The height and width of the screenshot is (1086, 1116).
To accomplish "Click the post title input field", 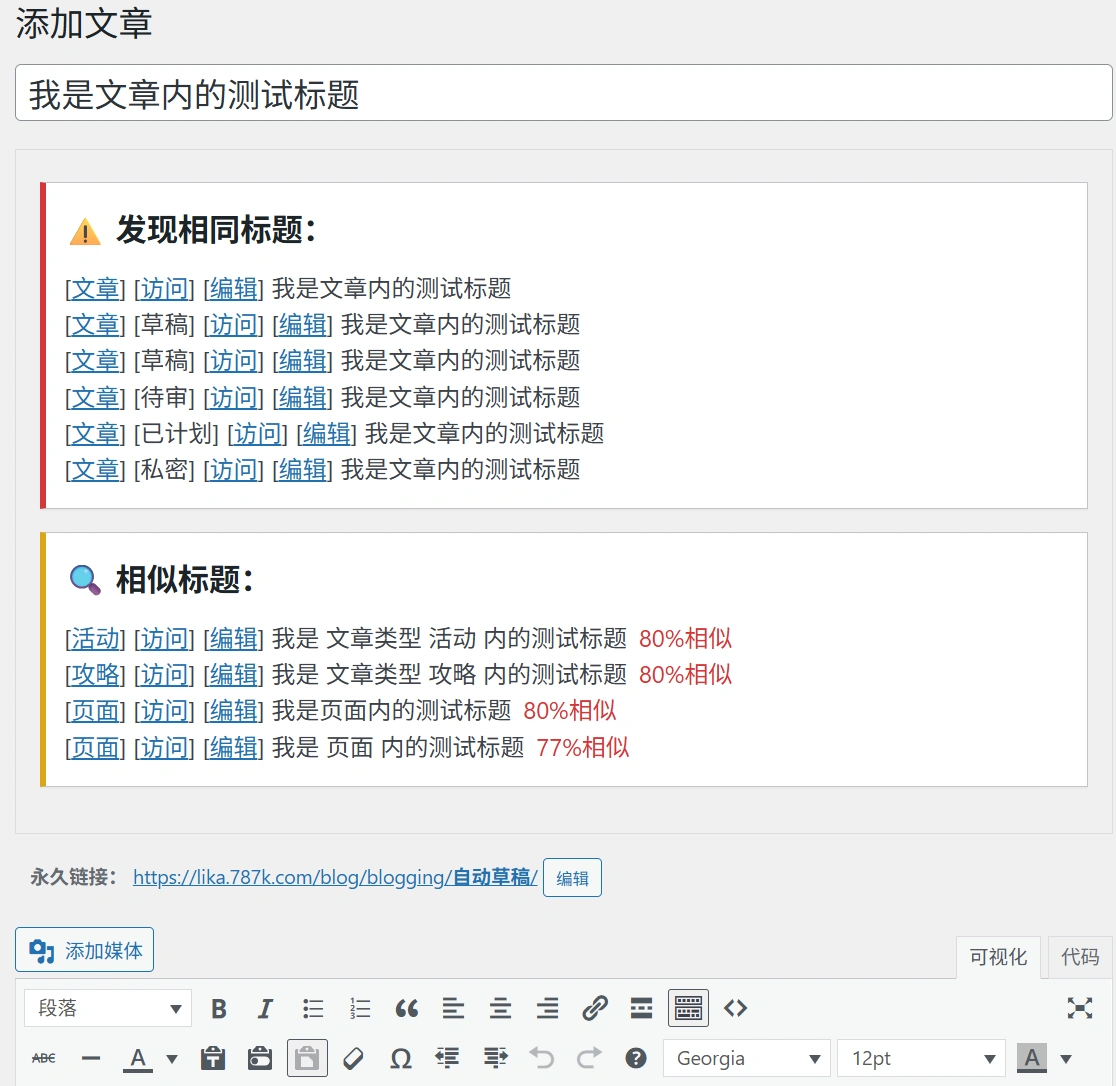I will point(564,93).
